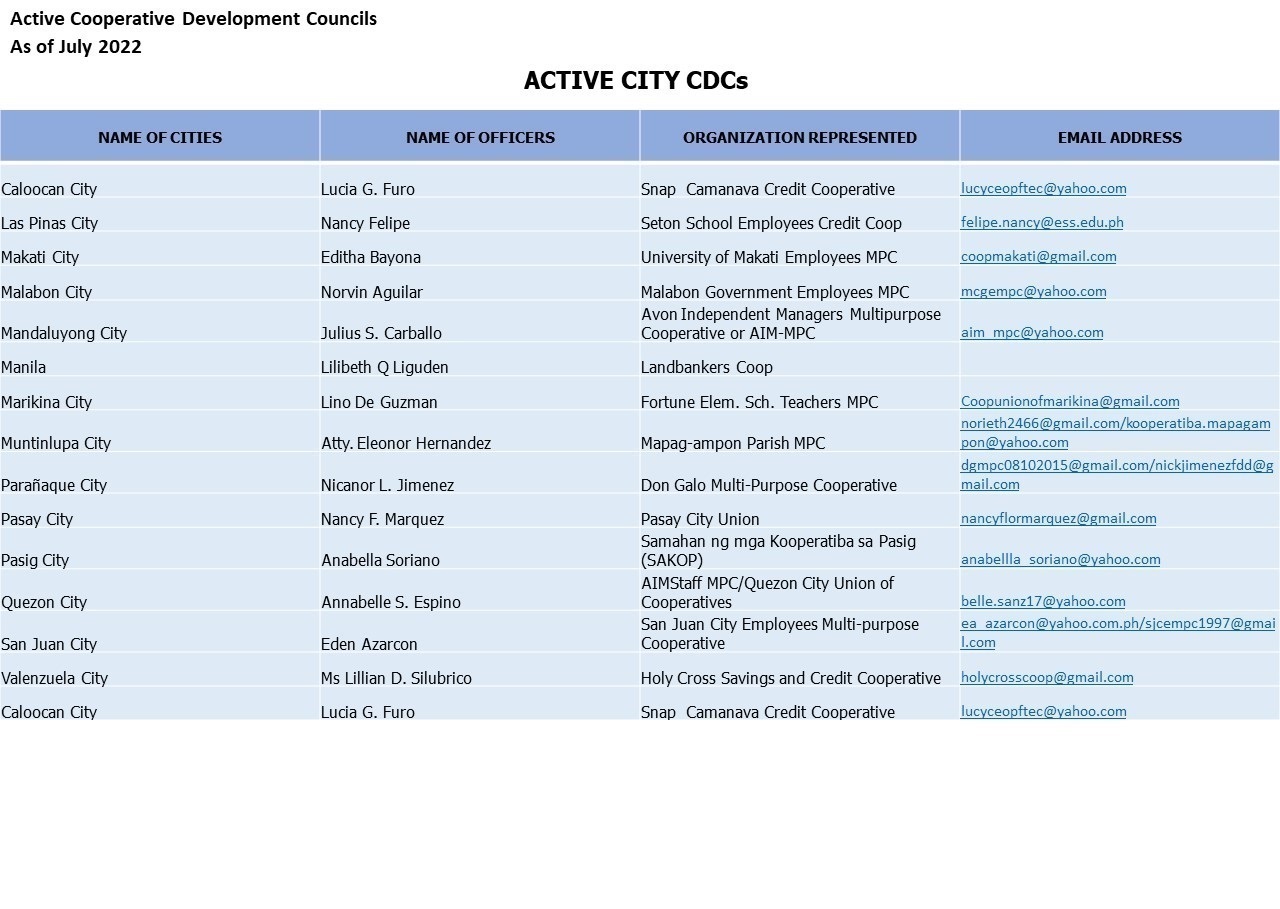Click officer name Annabelle S. Espino
This screenshot has width=1280, height=909.
391,602
